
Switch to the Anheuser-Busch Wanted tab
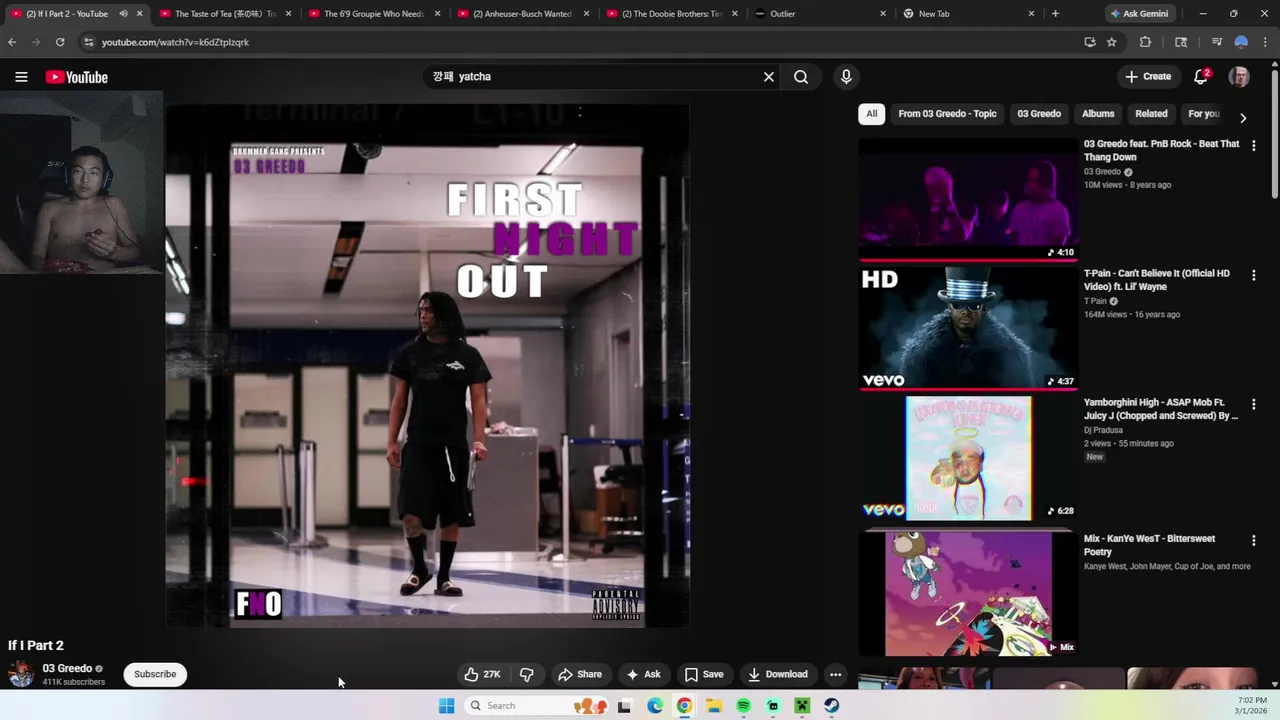[522, 14]
